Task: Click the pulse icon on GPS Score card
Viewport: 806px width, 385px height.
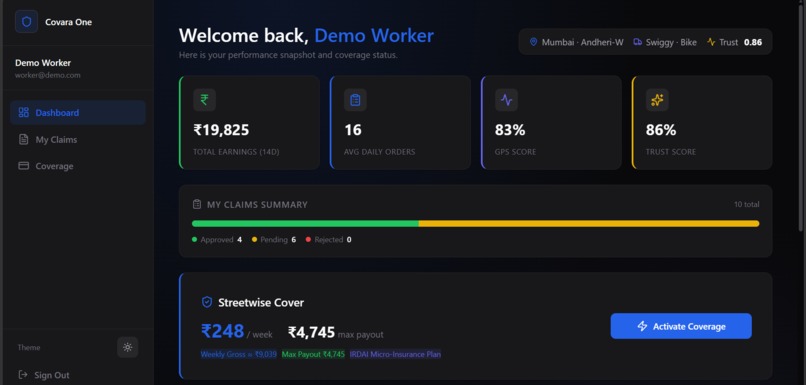Action: (506, 100)
